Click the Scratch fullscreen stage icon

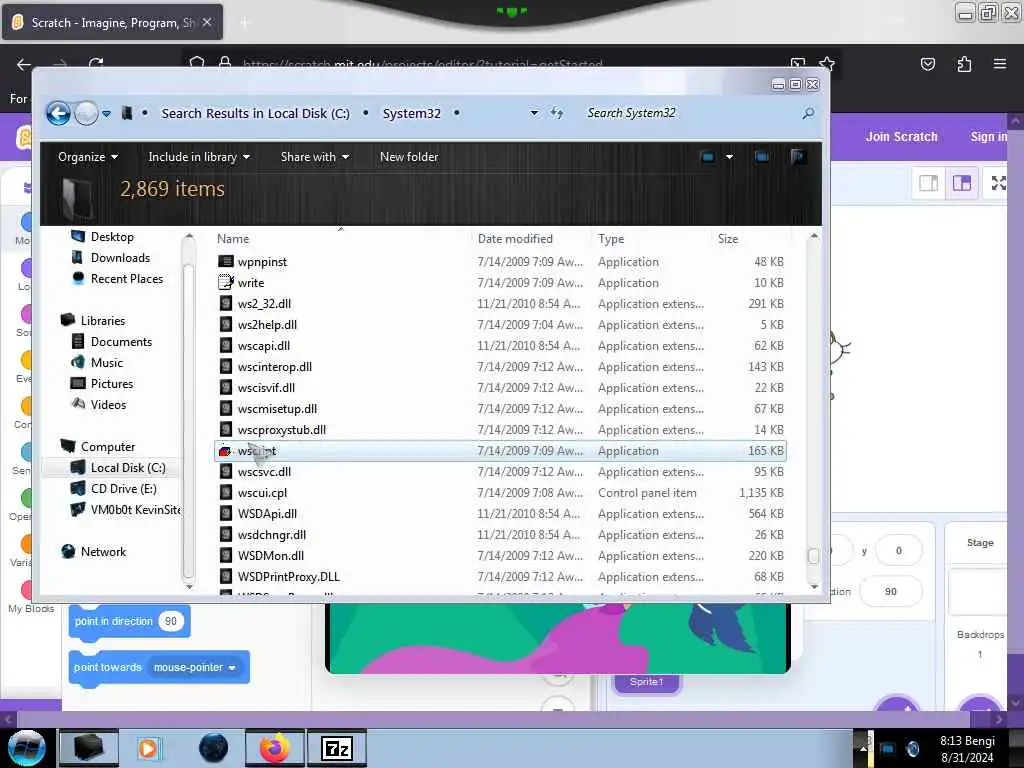click(x=998, y=183)
